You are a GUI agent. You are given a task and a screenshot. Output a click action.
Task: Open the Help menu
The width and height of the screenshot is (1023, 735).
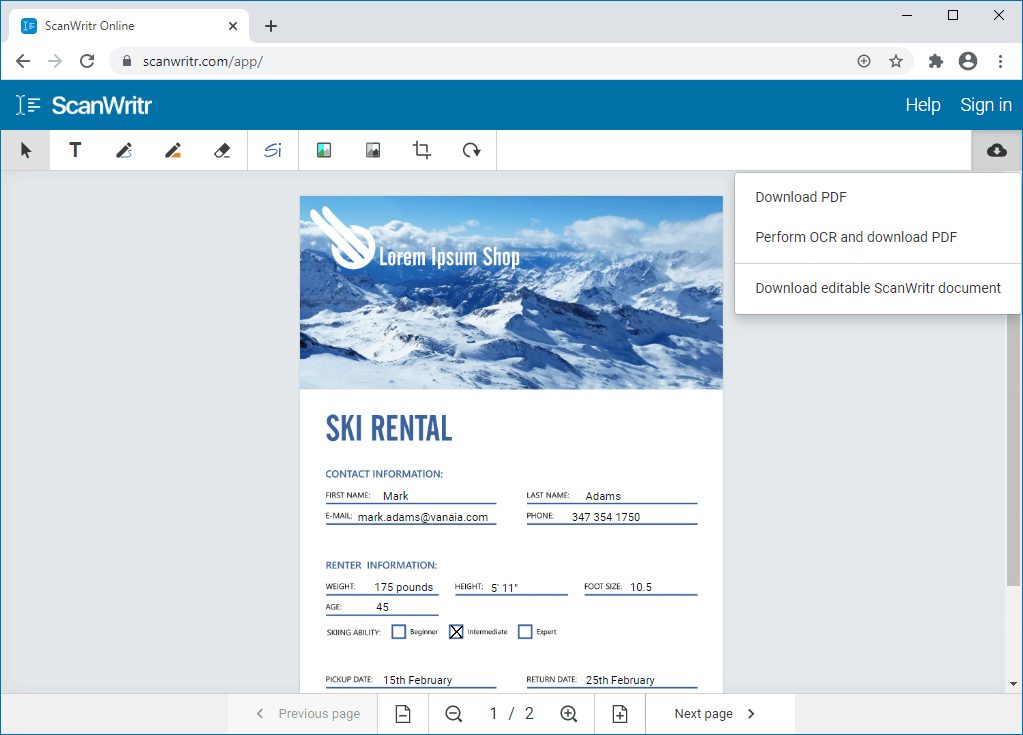click(x=923, y=105)
